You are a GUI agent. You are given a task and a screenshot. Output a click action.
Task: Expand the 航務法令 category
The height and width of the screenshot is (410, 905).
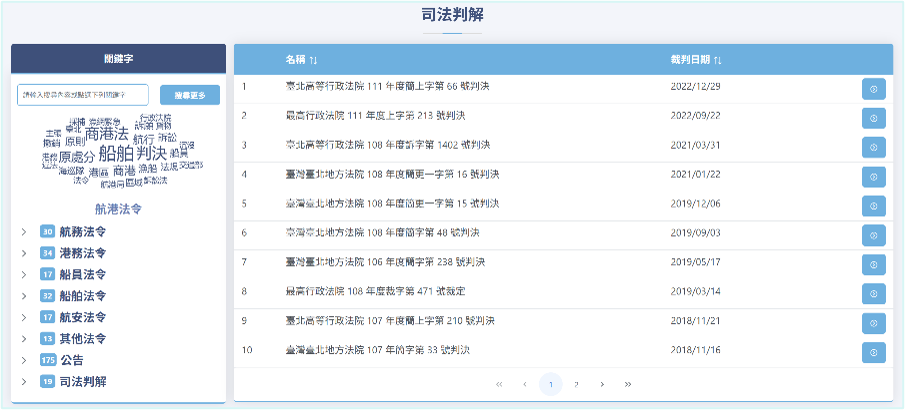24,232
